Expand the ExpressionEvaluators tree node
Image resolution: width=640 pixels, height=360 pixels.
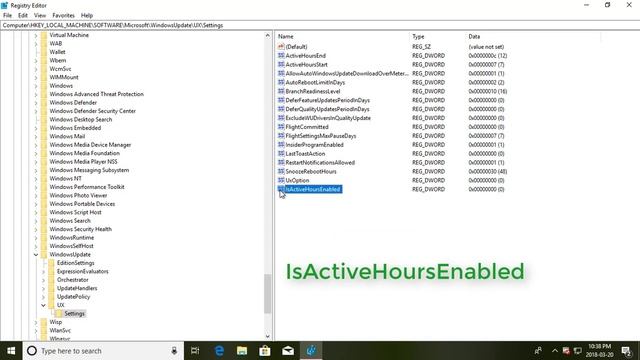click(43, 271)
